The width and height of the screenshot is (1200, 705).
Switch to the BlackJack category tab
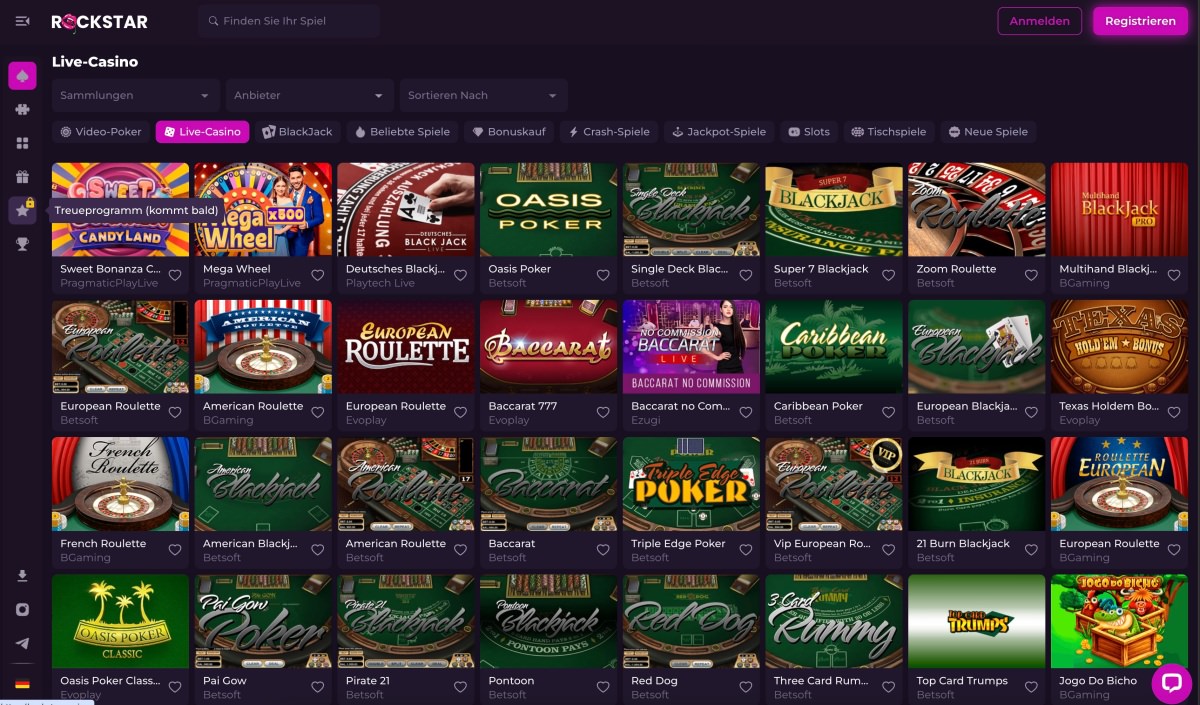[297, 132]
